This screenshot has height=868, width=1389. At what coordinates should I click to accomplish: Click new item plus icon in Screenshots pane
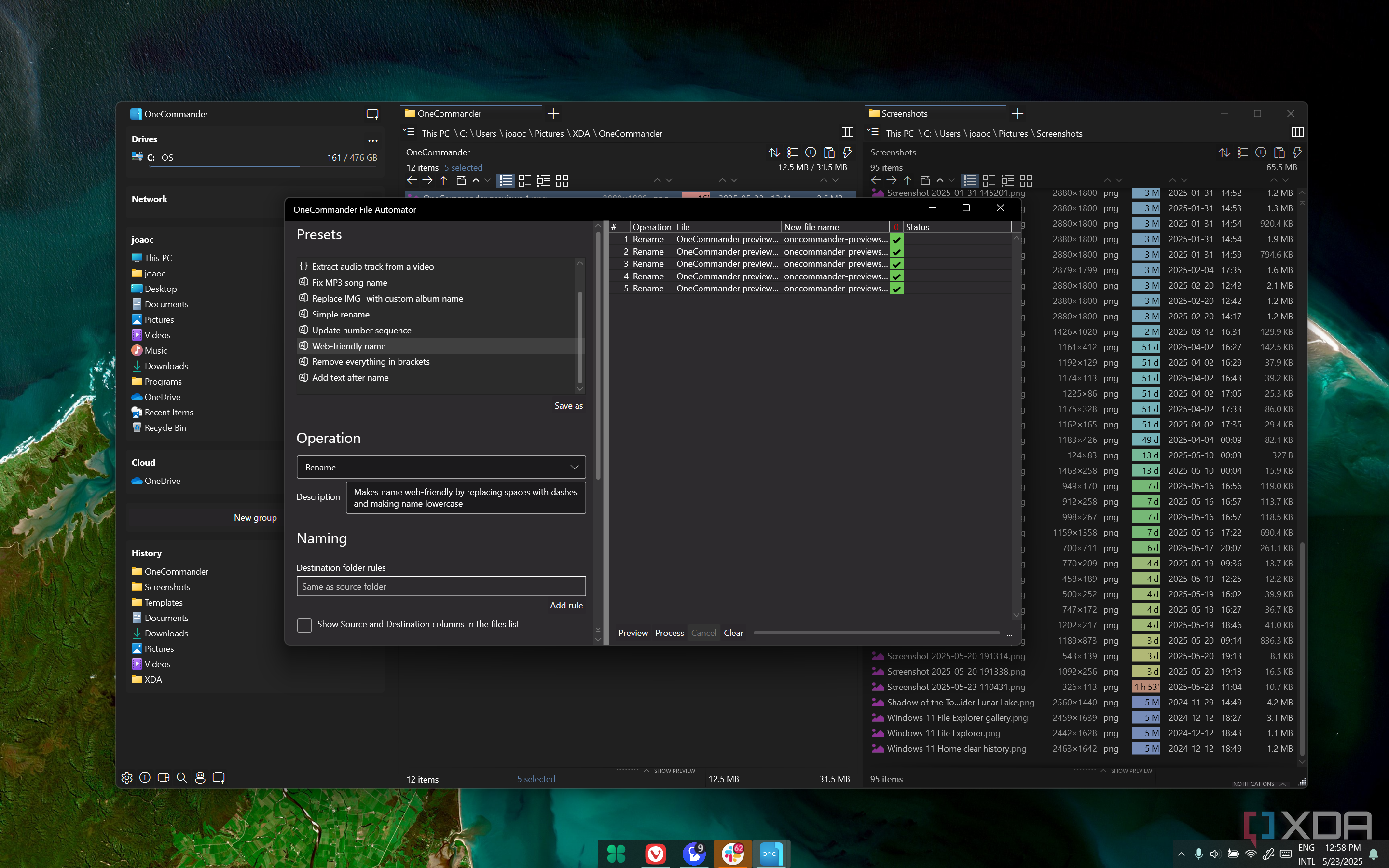1261,152
